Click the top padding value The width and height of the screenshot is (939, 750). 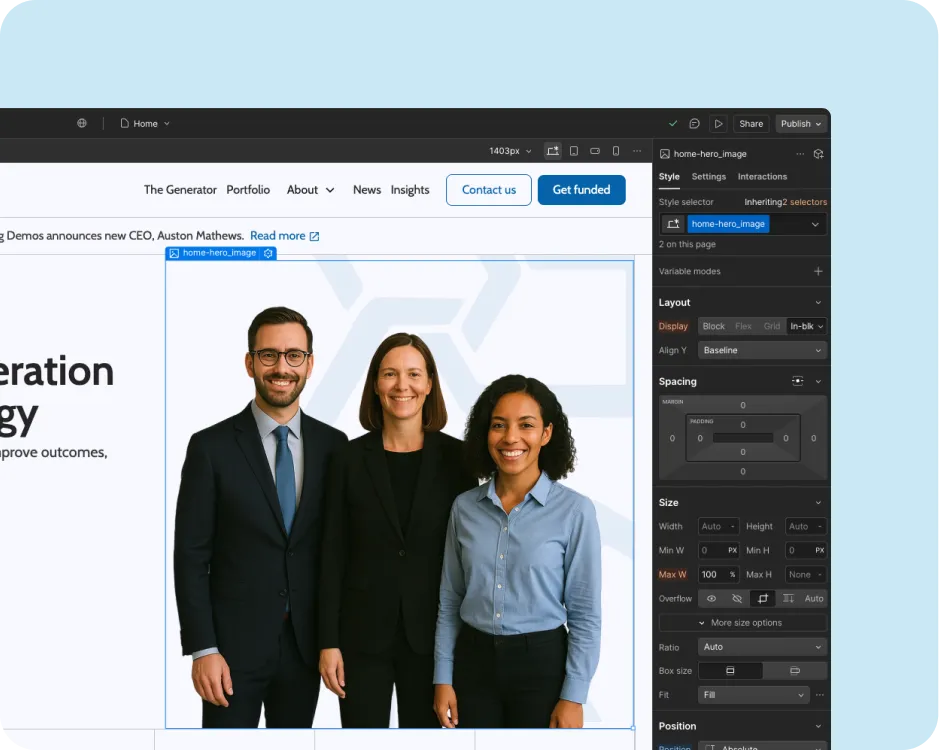(743, 425)
